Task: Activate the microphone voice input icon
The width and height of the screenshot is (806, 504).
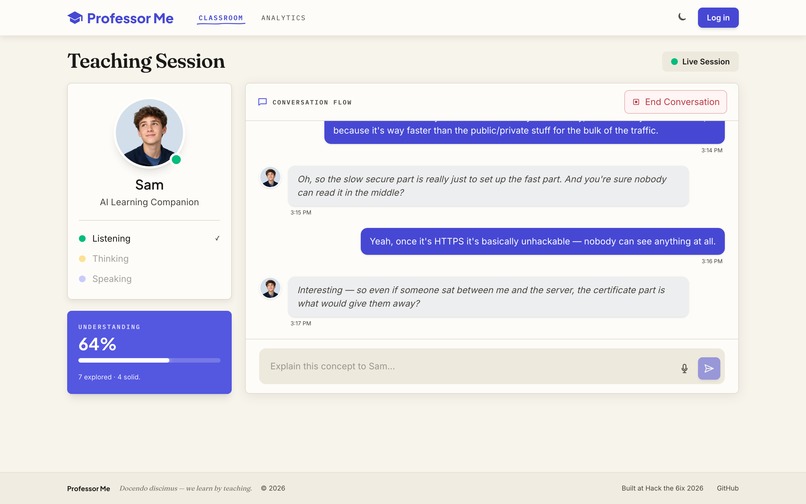Action: pyautogui.click(x=684, y=368)
